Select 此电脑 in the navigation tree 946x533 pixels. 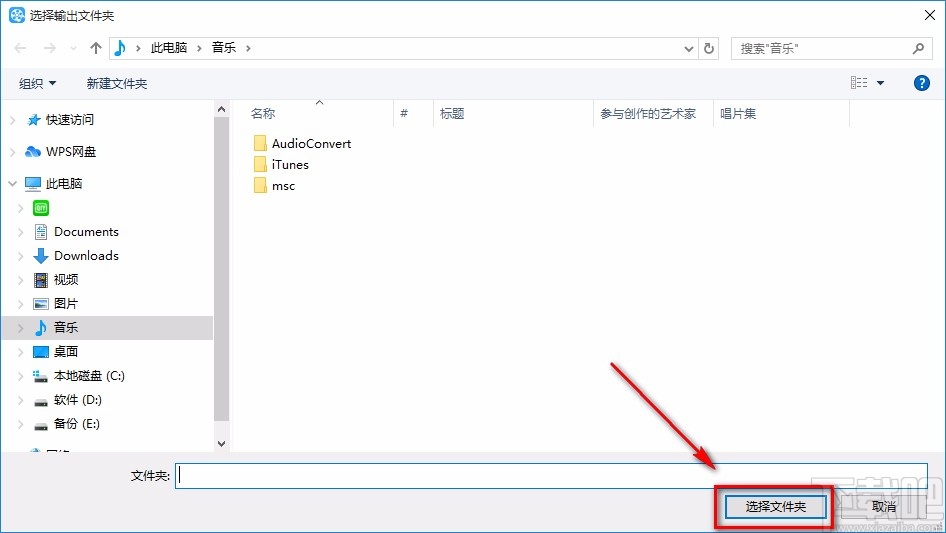tap(63, 184)
